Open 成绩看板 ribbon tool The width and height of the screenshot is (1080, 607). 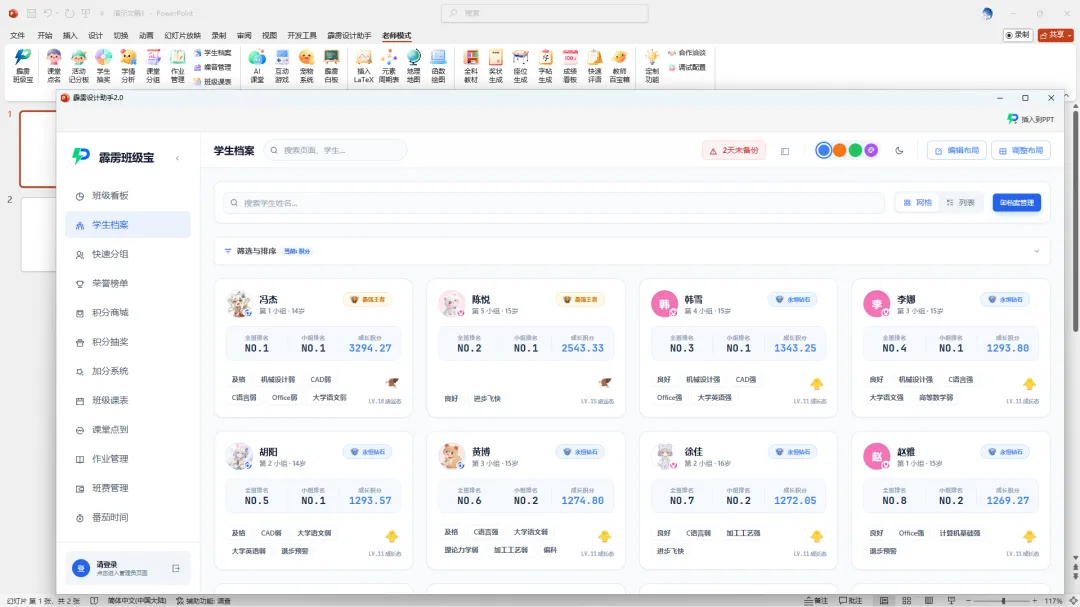(x=570, y=66)
